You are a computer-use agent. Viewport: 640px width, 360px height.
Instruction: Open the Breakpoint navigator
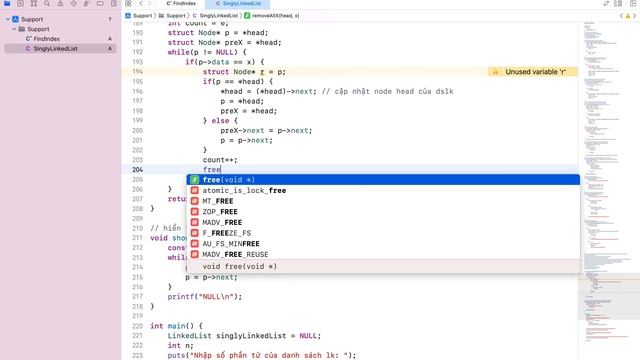[100, 3]
